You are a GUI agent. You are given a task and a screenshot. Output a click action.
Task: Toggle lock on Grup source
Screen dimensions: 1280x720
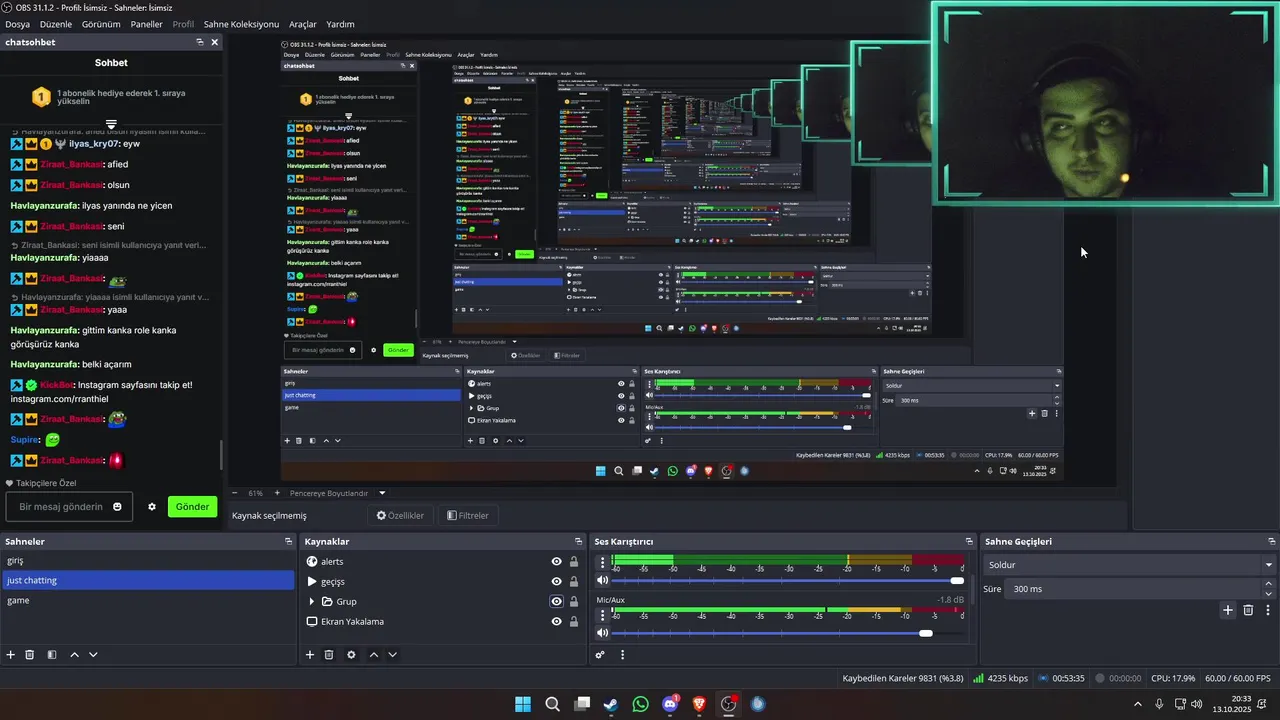click(x=574, y=602)
